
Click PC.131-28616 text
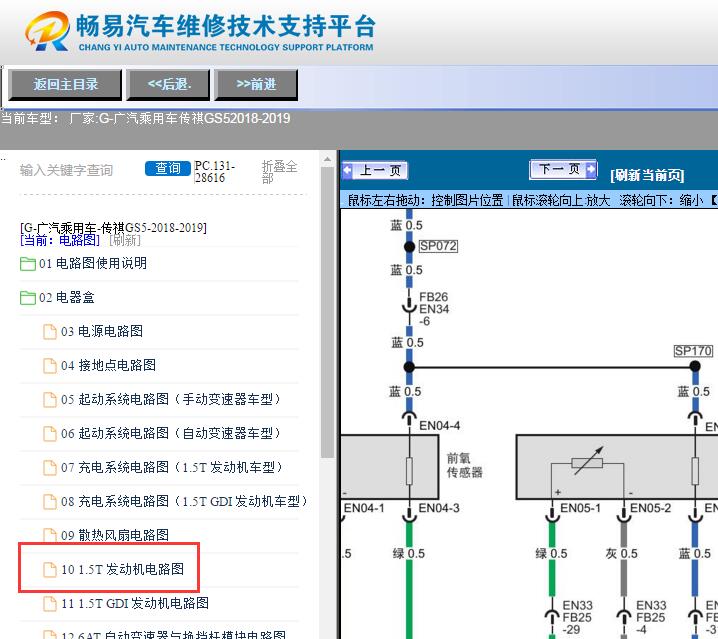click(214, 172)
